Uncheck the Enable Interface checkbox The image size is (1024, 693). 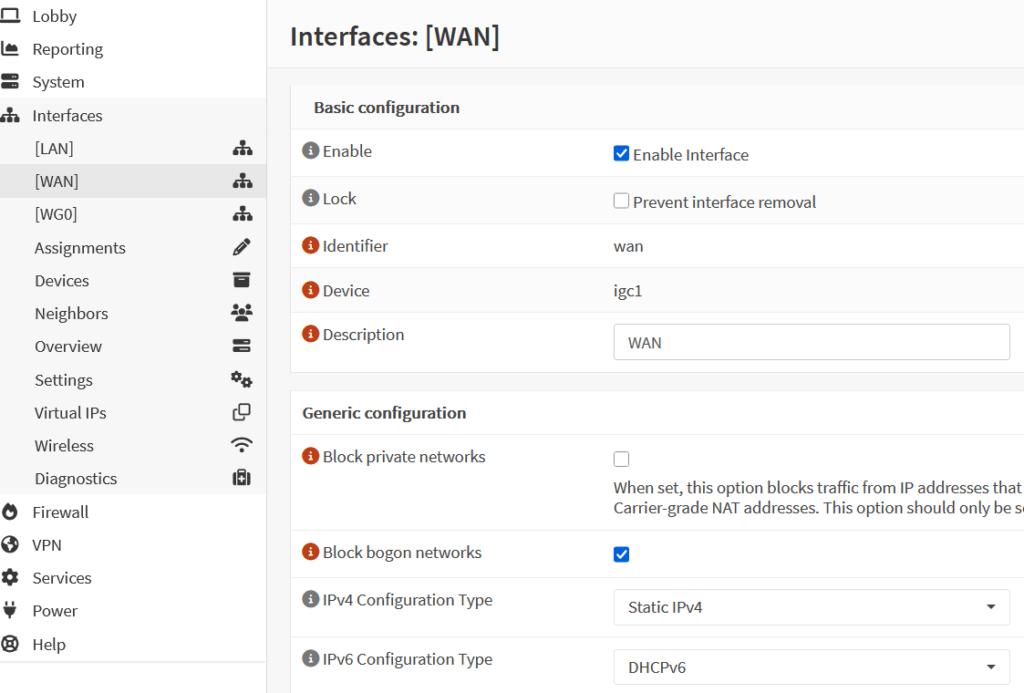(621, 154)
